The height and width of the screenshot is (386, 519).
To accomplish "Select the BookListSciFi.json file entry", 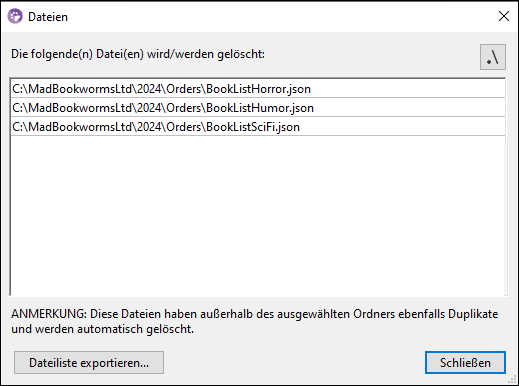I will coord(258,127).
